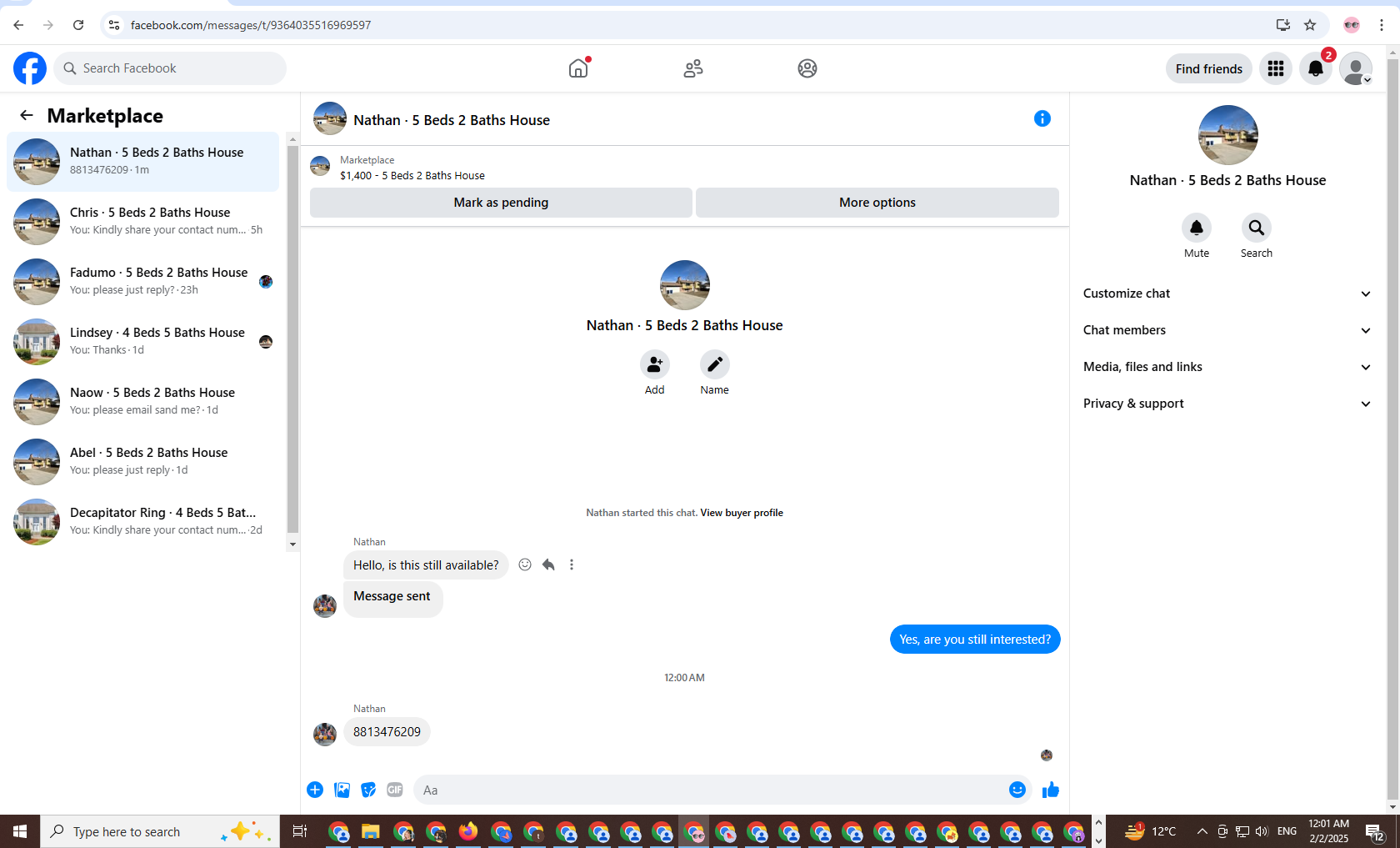Open Windows notification center
This screenshot has width=1400, height=848.
point(1375,831)
